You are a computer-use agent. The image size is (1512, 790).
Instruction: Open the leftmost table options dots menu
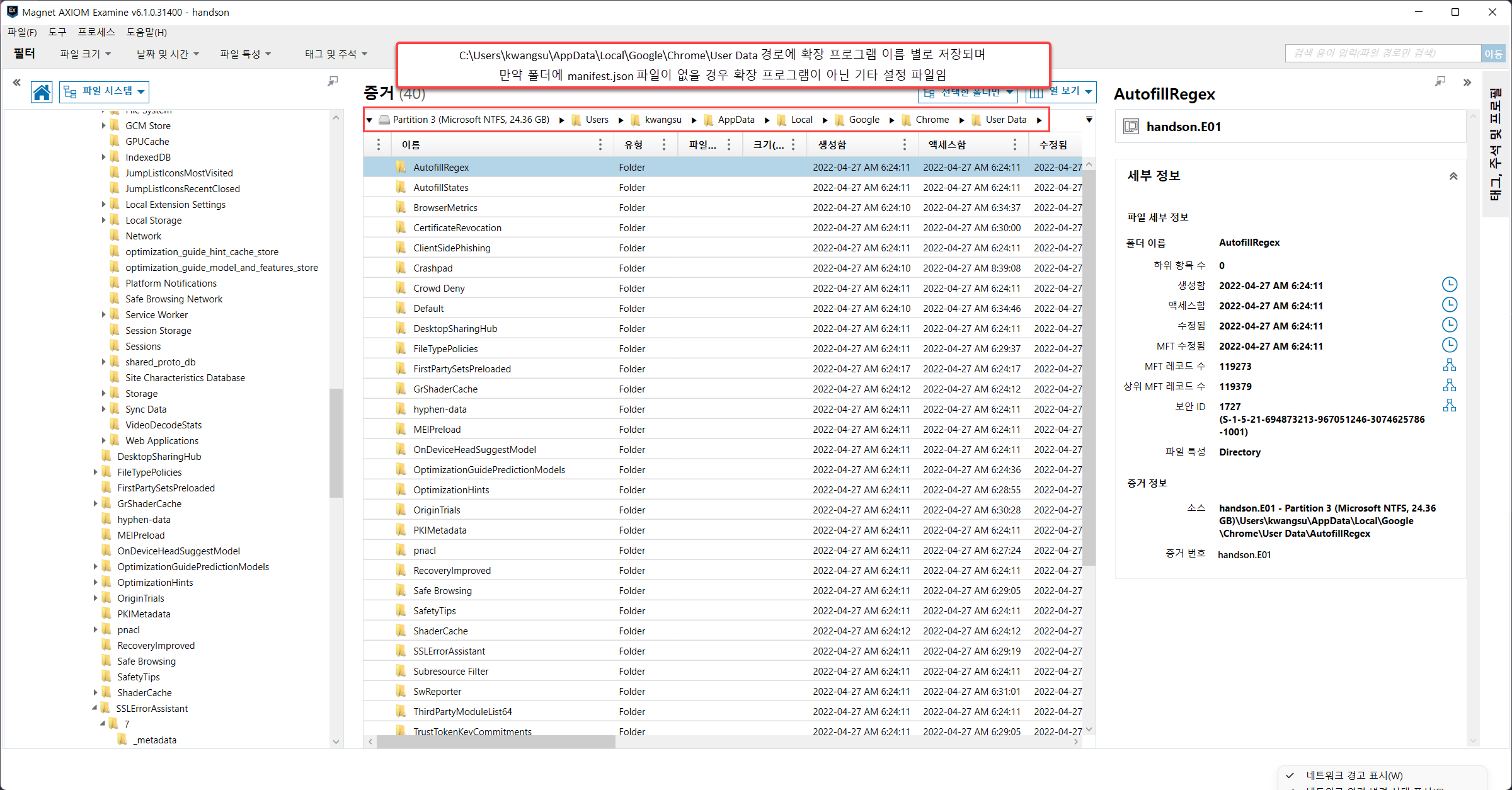click(378, 145)
